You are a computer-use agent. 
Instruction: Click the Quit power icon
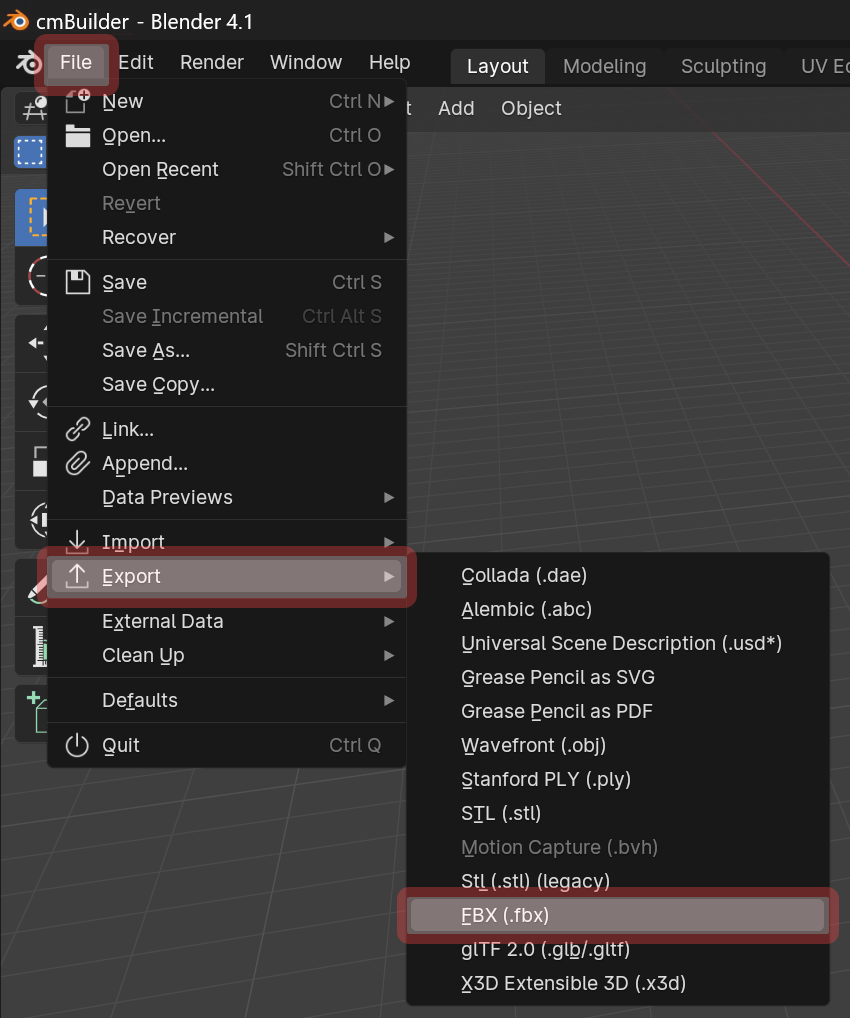(x=77, y=745)
